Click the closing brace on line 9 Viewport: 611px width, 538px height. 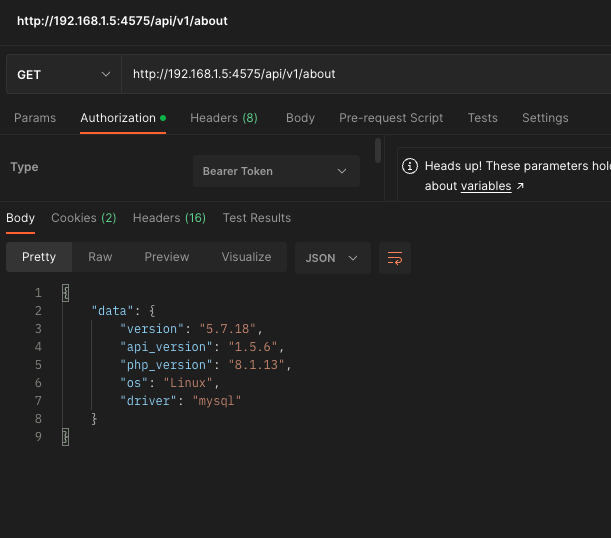(x=65, y=437)
